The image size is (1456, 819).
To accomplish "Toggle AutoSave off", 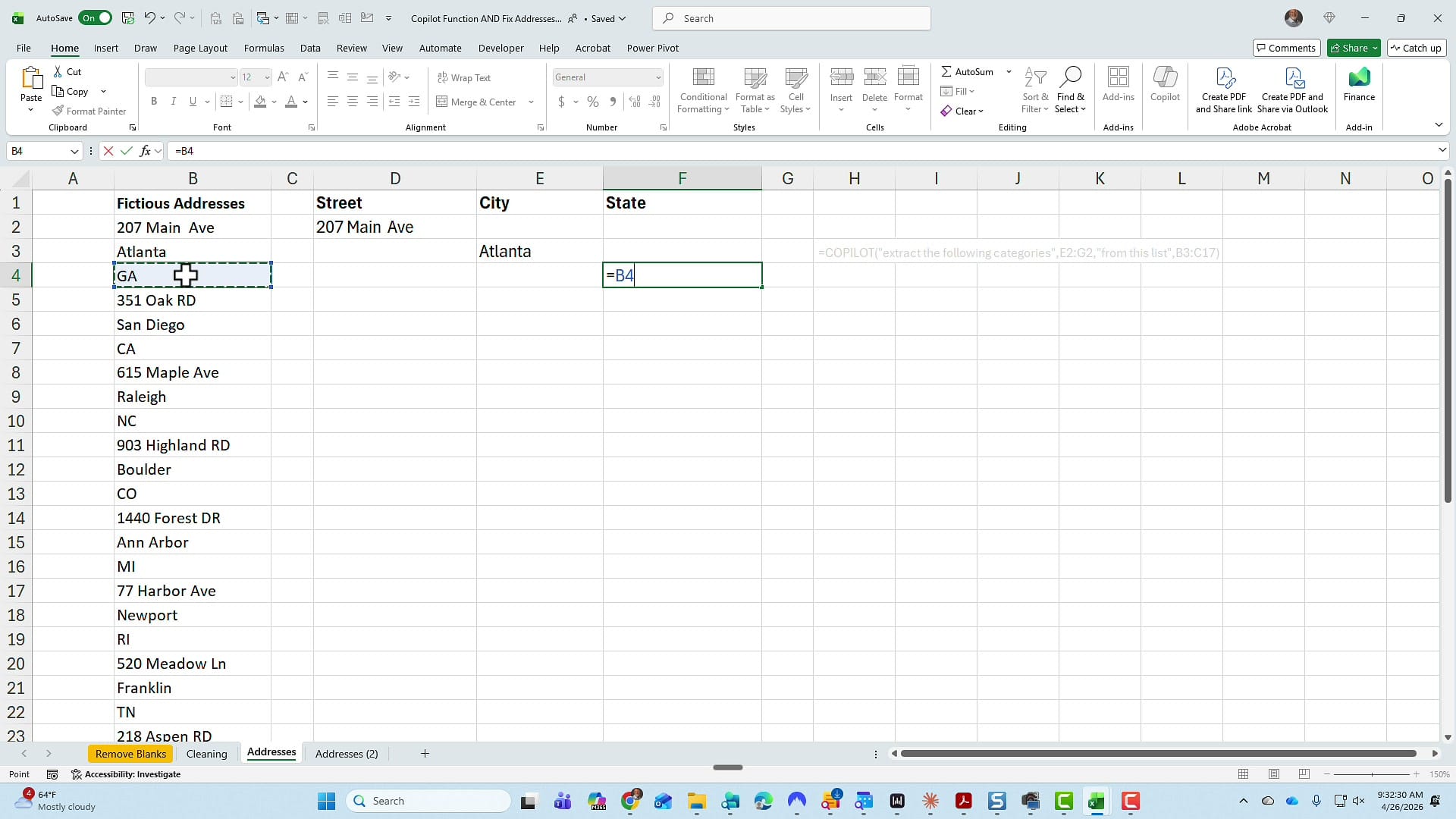I will [95, 17].
